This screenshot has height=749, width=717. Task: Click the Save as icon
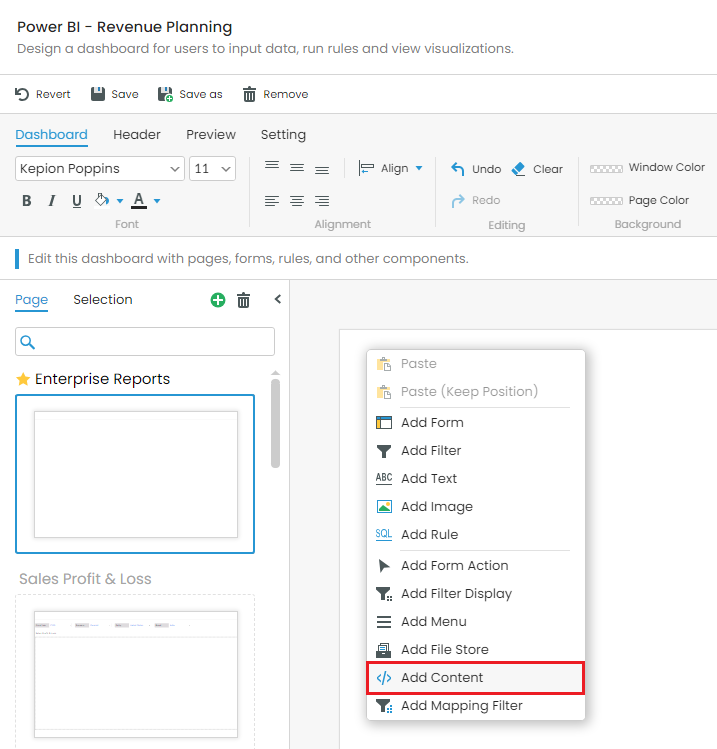pos(165,94)
